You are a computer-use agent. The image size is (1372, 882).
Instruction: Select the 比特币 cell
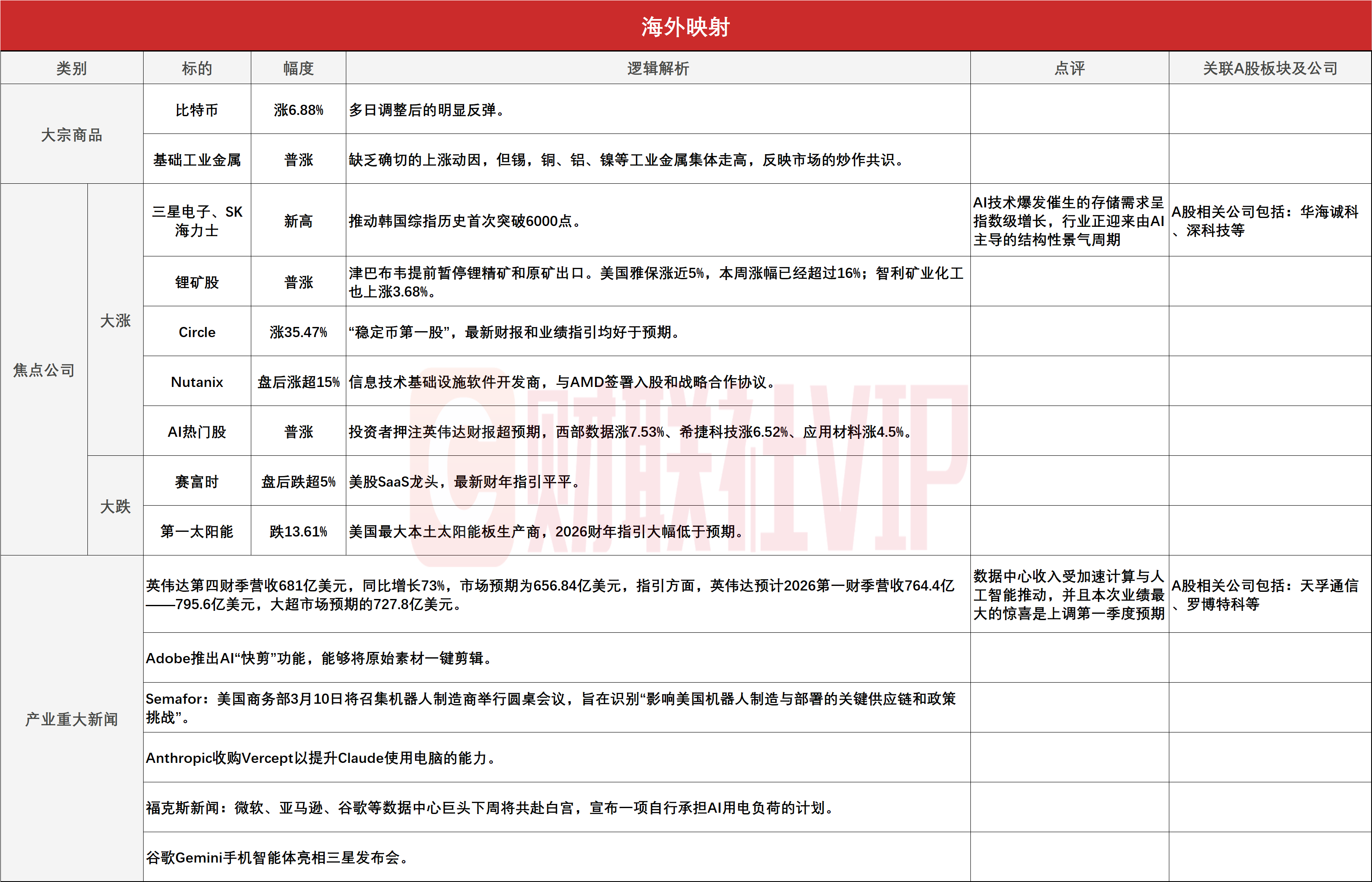[197, 109]
